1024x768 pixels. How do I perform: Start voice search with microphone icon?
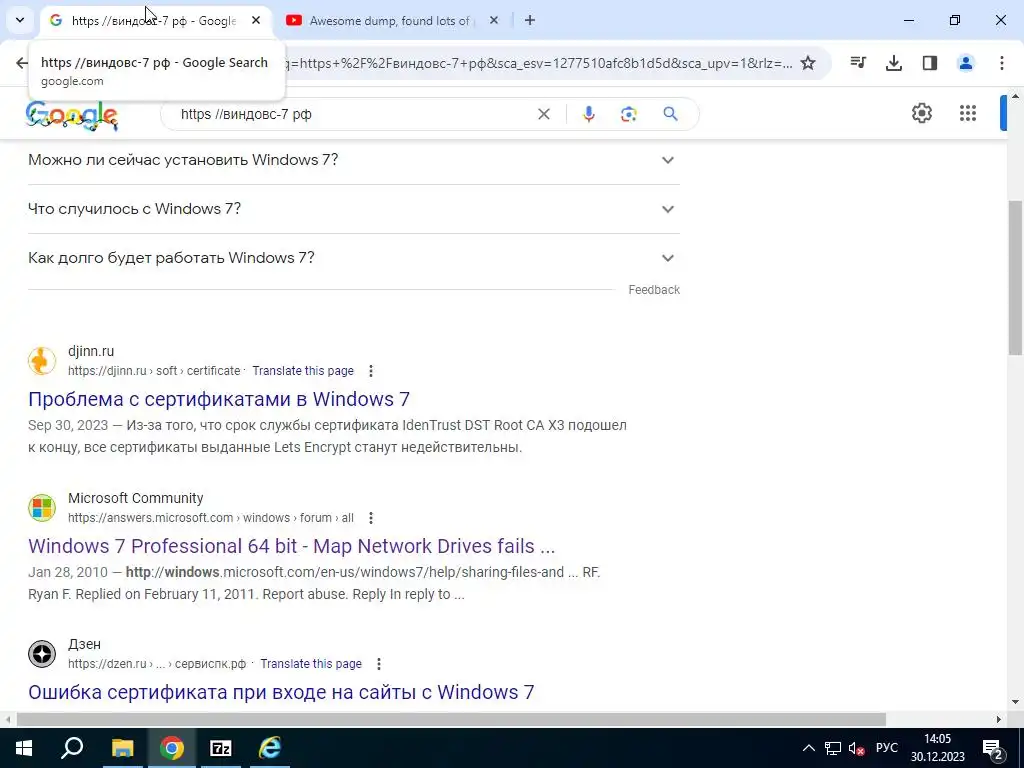tap(588, 114)
